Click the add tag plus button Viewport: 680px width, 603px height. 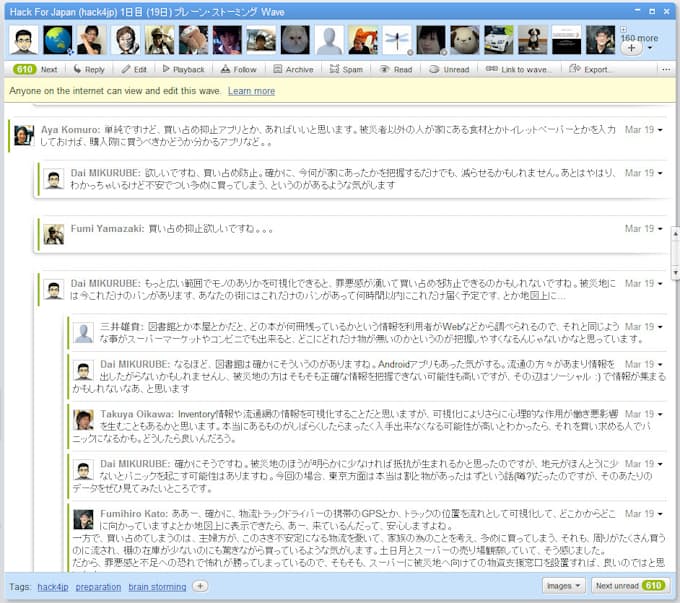click(x=200, y=586)
